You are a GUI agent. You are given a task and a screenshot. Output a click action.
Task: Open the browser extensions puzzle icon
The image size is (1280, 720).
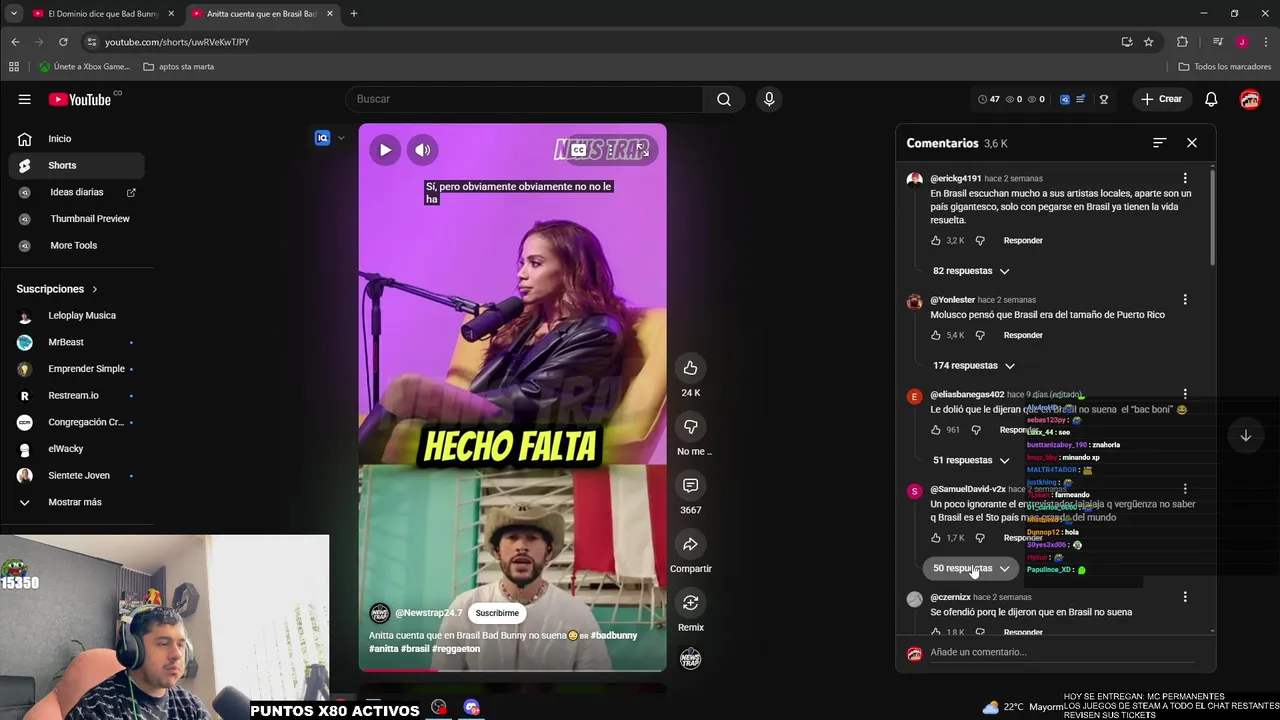tap(1182, 42)
